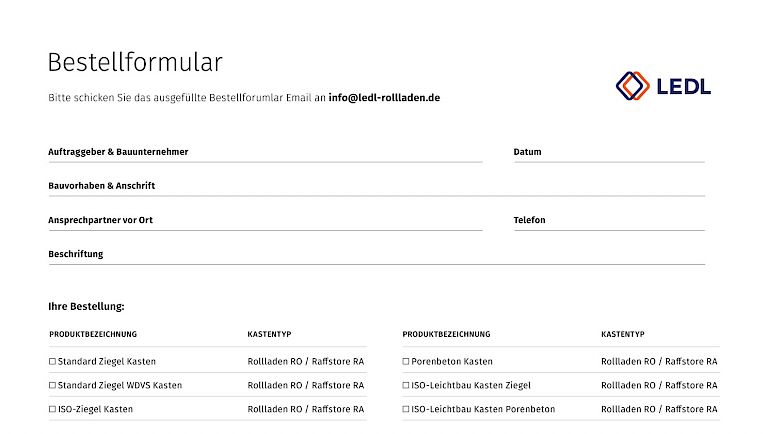Open the info@ledl-rollladen.de email link
The height and width of the screenshot is (434, 768).
pos(384,98)
